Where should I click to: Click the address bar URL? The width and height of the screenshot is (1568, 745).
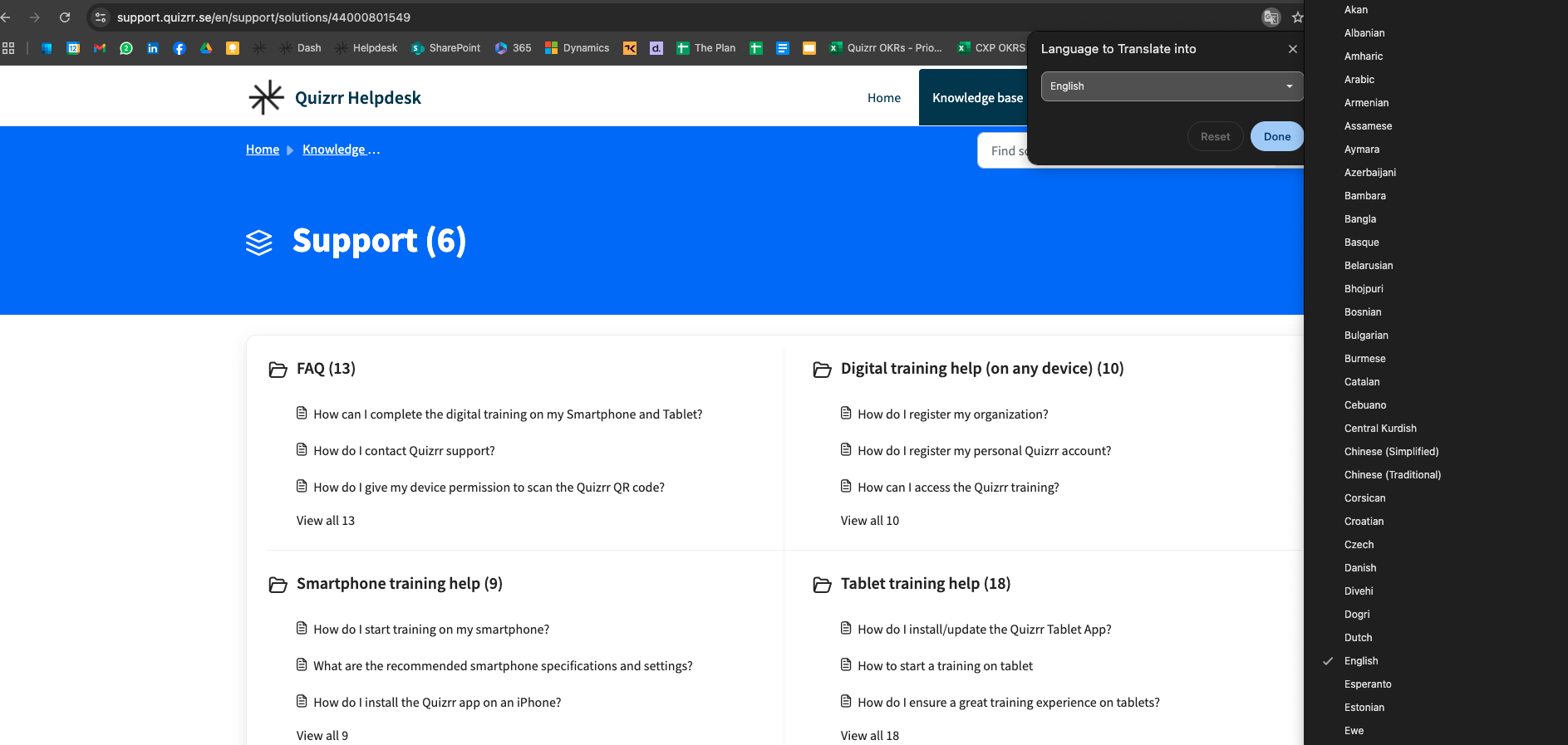(x=263, y=17)
